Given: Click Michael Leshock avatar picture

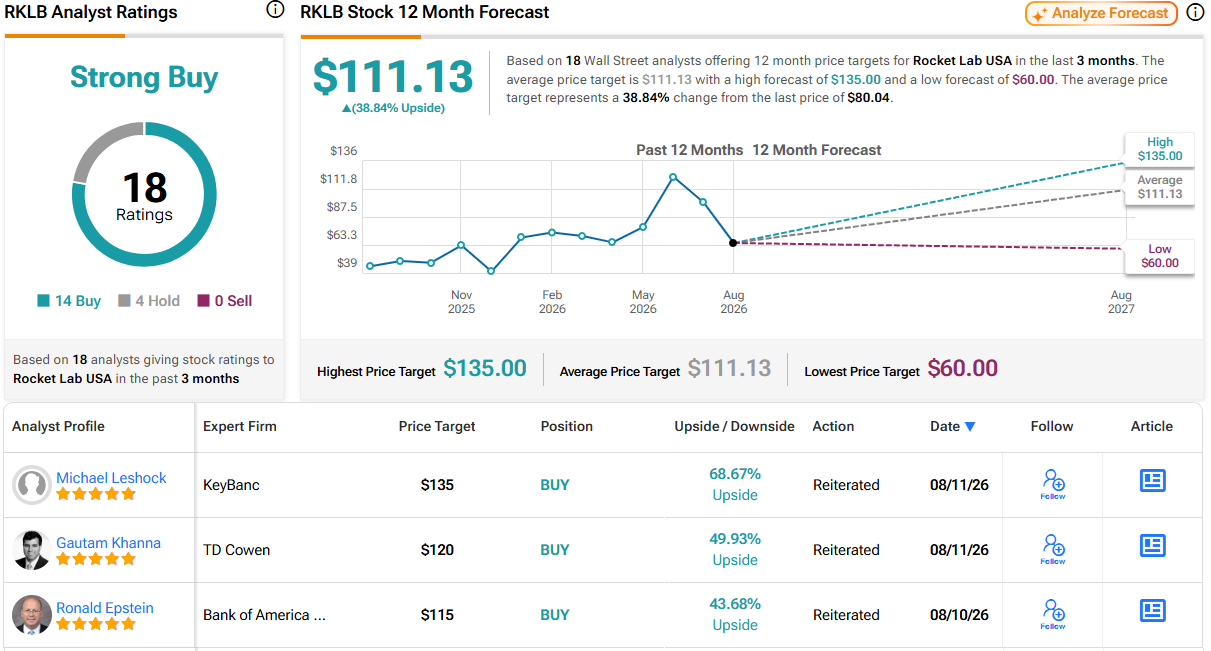Looking at the screenshot, I should coord(32,485).
